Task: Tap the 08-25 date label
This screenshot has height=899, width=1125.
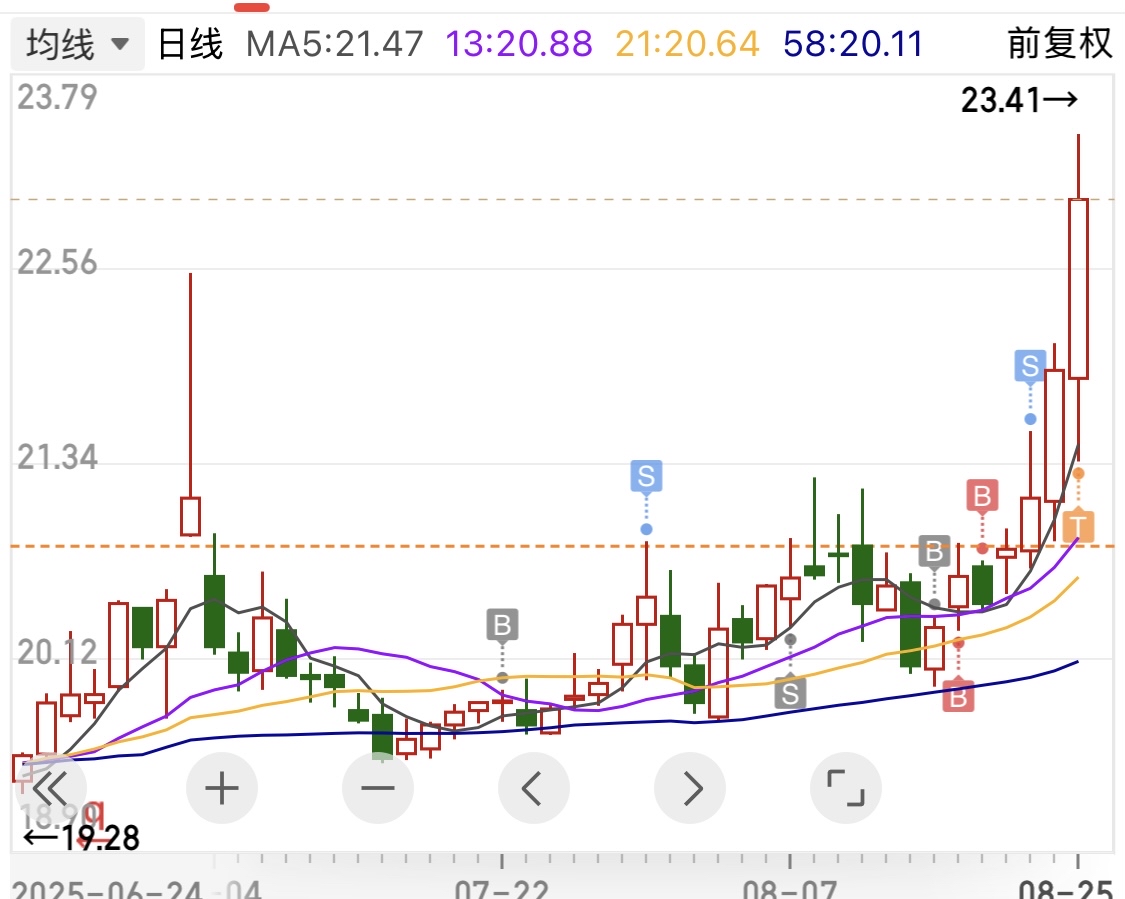Action: pyautogui.click(x=1065, y=890)
